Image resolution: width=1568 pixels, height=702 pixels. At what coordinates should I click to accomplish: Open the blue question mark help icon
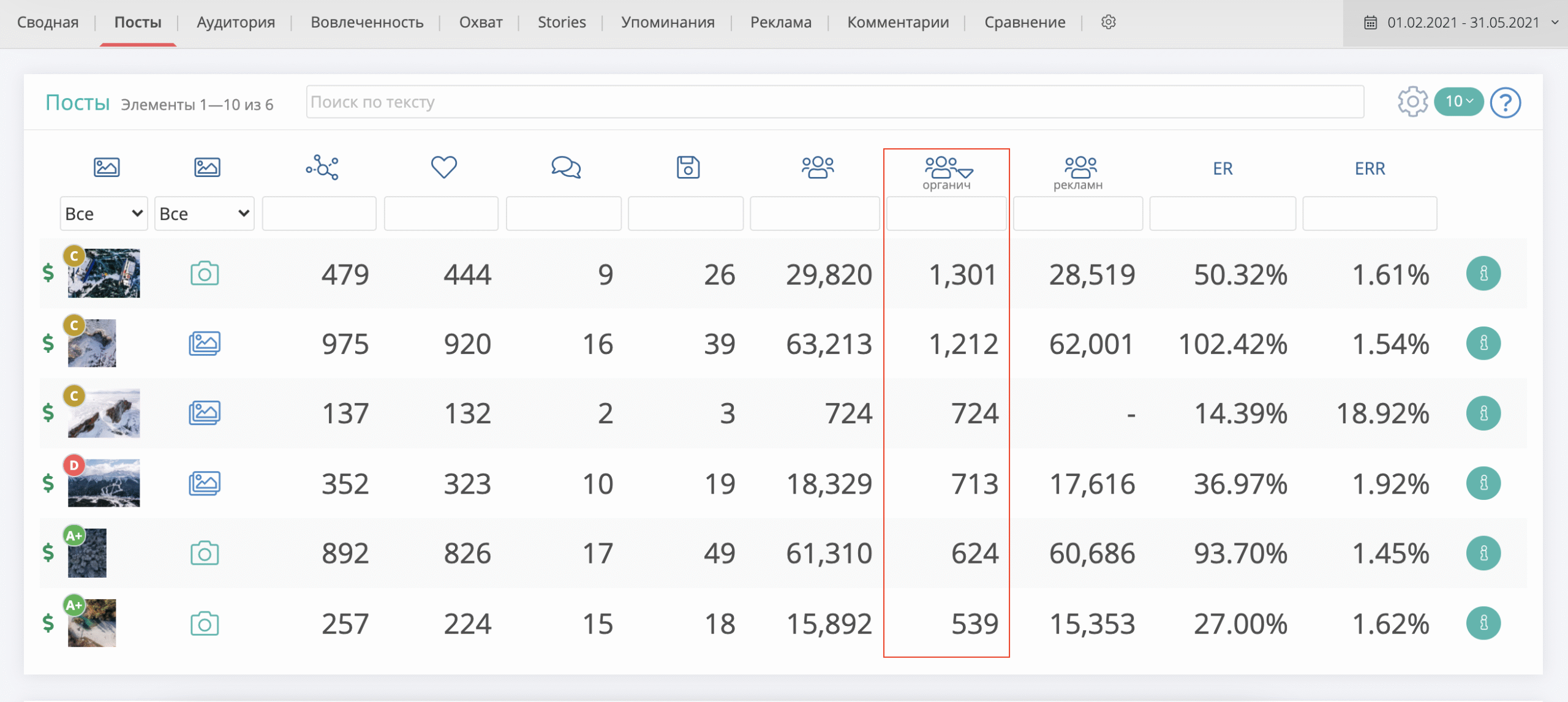pos(1505,102)
